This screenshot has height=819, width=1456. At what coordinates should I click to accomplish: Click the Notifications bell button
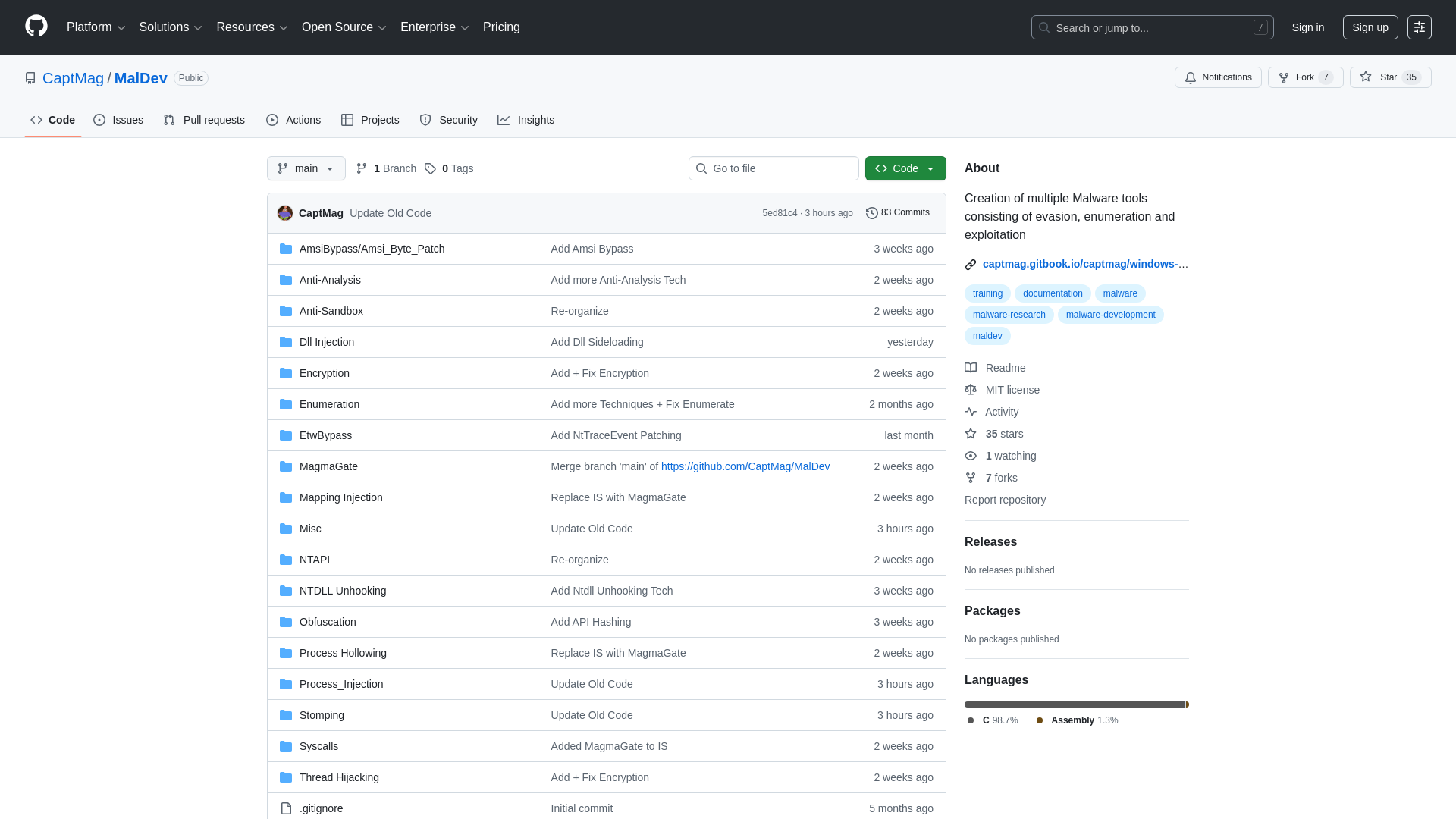pyautogui.click(x=1218, y=77)
